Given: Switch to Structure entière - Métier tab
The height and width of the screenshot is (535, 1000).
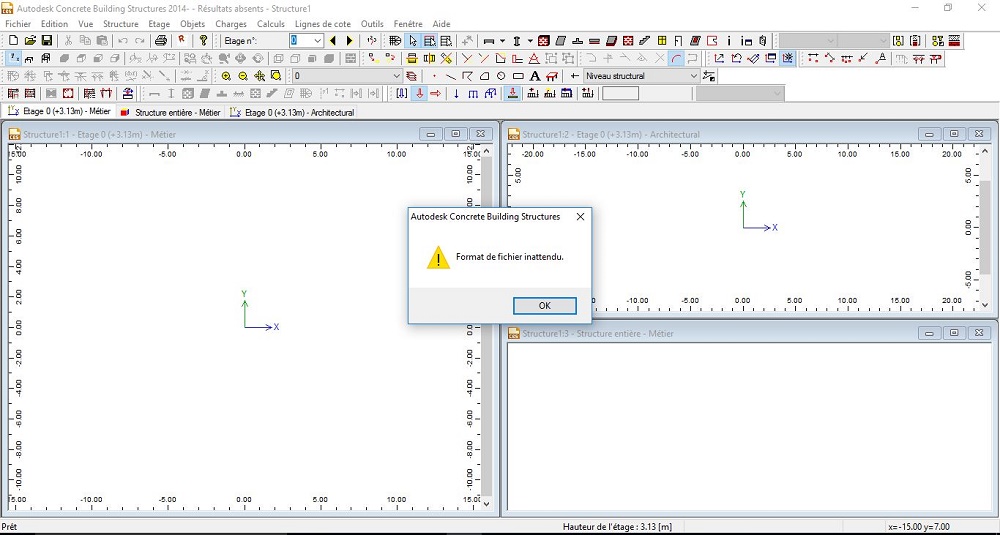Looking at the screenshot, I should (171, 112).
